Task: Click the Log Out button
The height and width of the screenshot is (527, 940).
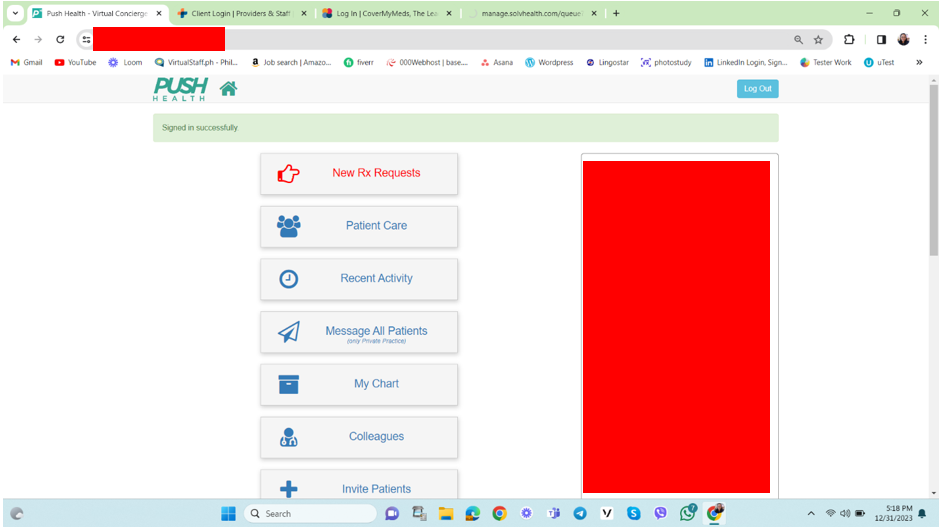Action: point(757,89)
